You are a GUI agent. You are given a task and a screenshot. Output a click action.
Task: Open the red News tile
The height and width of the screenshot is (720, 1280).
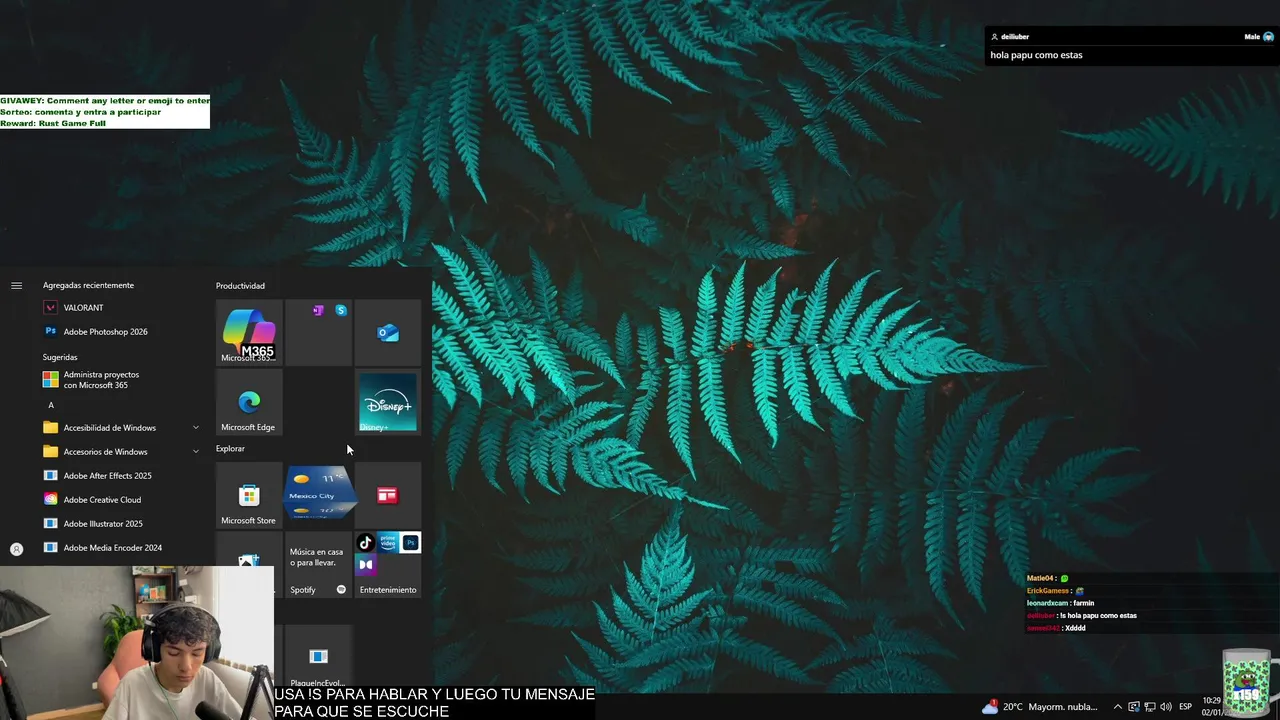tap(388, 495)
